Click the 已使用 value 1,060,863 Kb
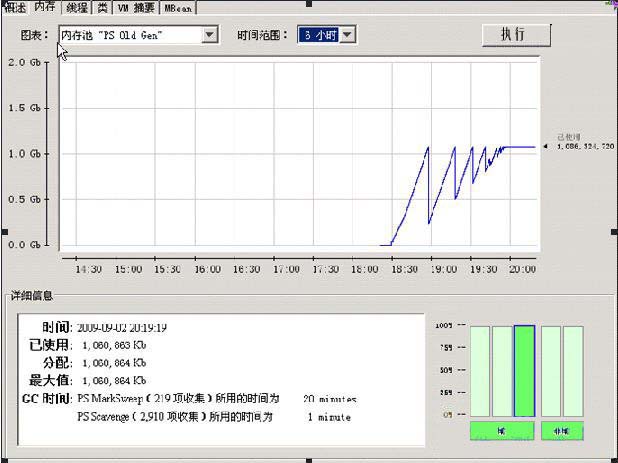The height and width of the screenshot is (463, 618). pyautogui.click(x=114, y=345)
